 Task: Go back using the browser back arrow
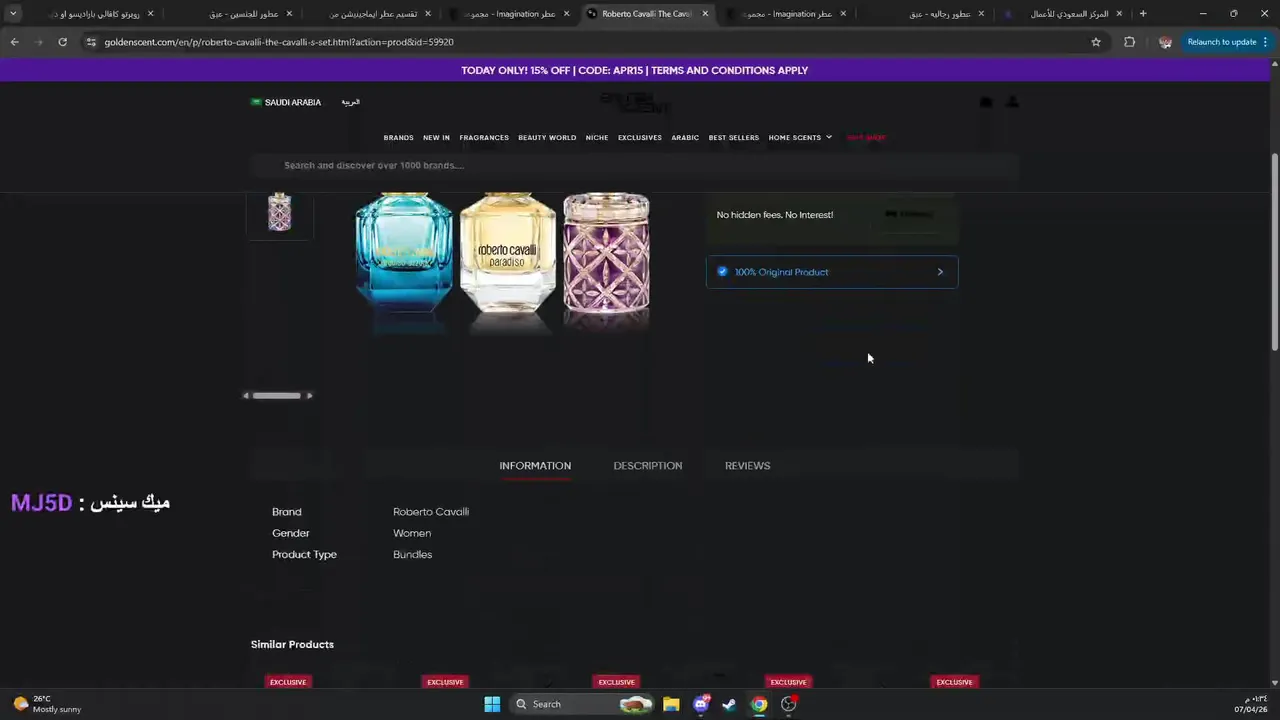point(14,42)
